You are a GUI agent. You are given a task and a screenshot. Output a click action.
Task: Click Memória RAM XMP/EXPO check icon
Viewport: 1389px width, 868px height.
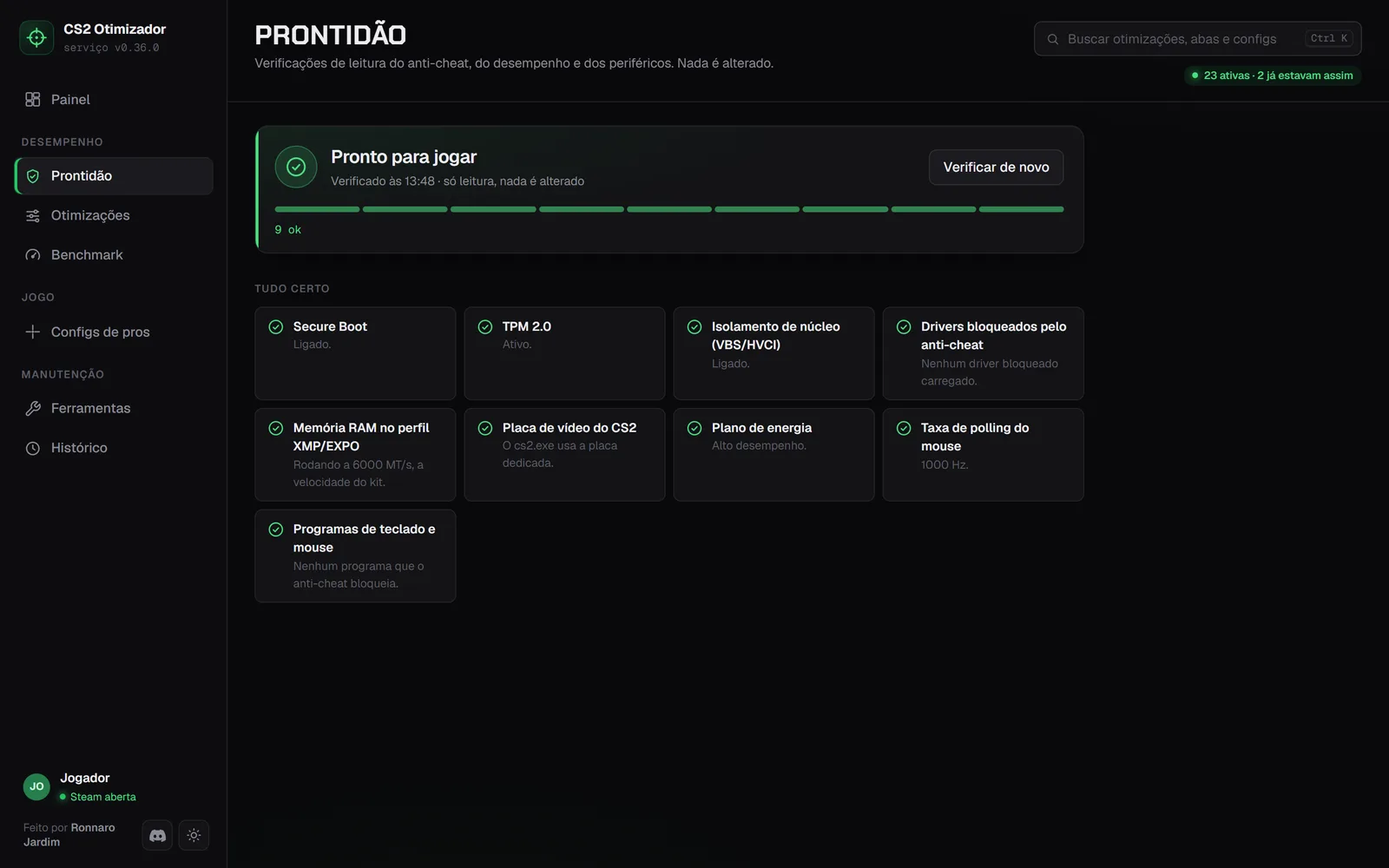276,428
